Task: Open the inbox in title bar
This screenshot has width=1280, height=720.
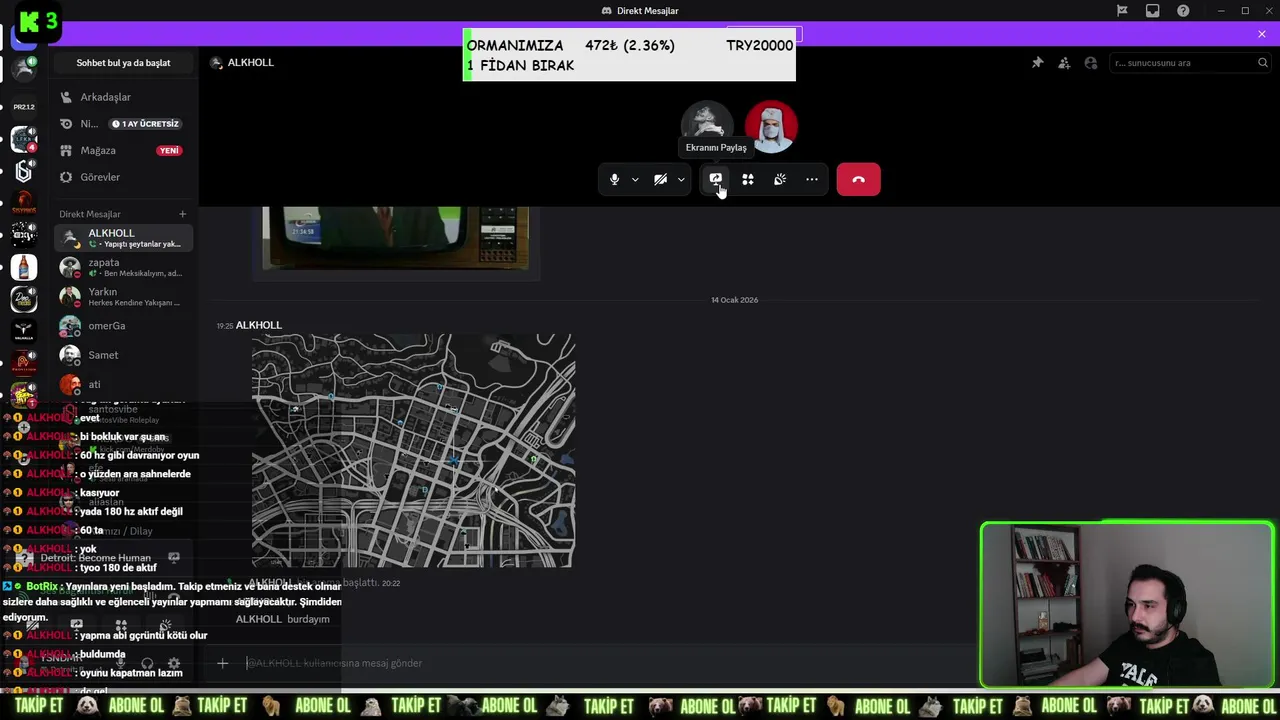Action: click(1153, 11)
